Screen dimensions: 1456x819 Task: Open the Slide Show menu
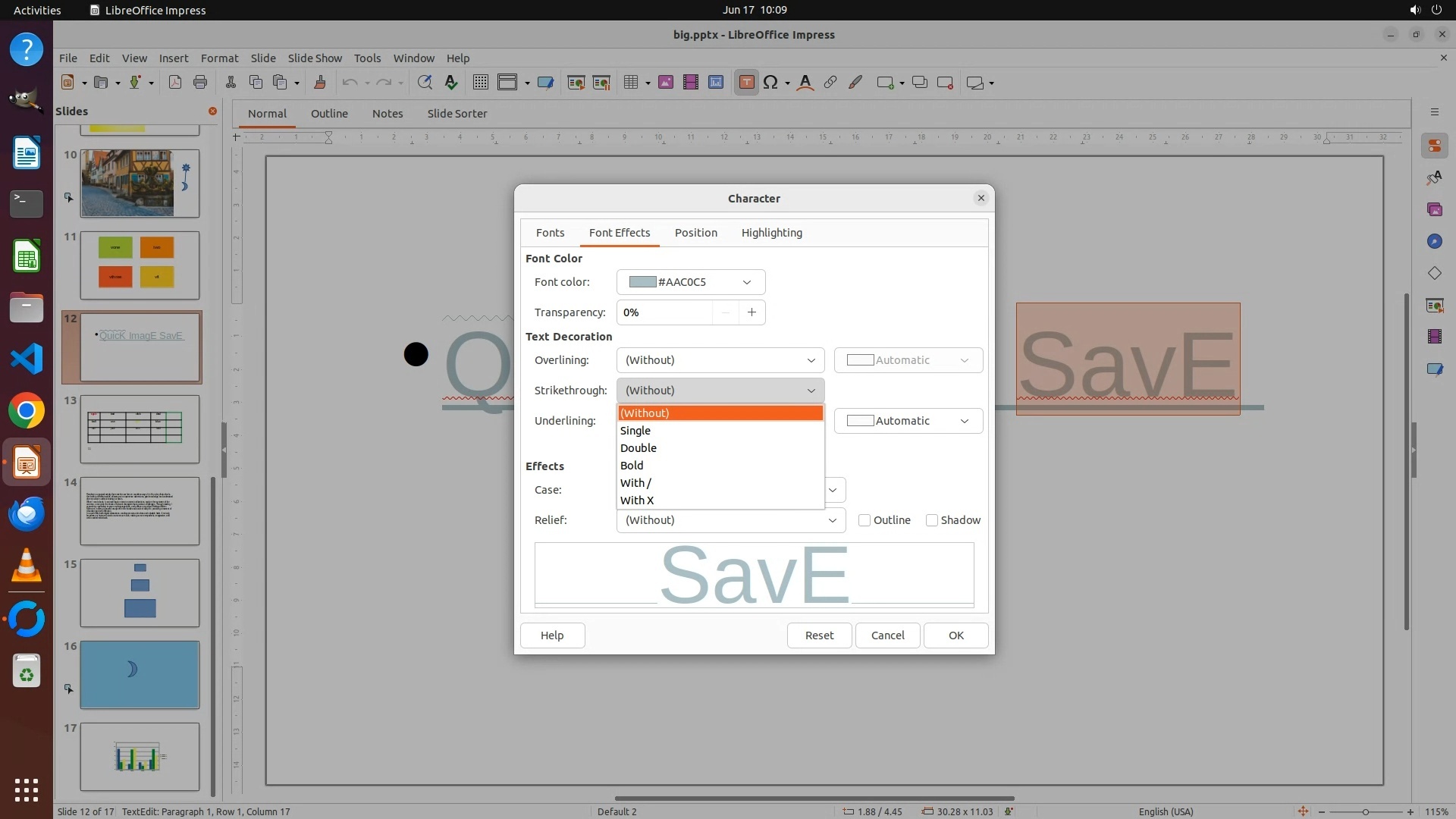(x=315, y=58)
